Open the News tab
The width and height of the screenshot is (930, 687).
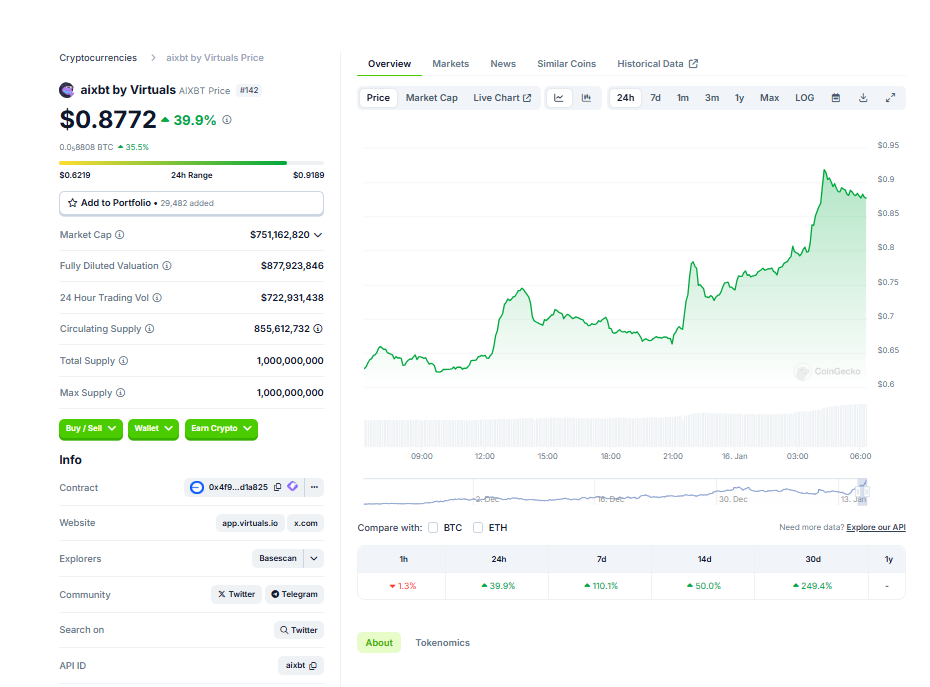[x=503, y=63]
